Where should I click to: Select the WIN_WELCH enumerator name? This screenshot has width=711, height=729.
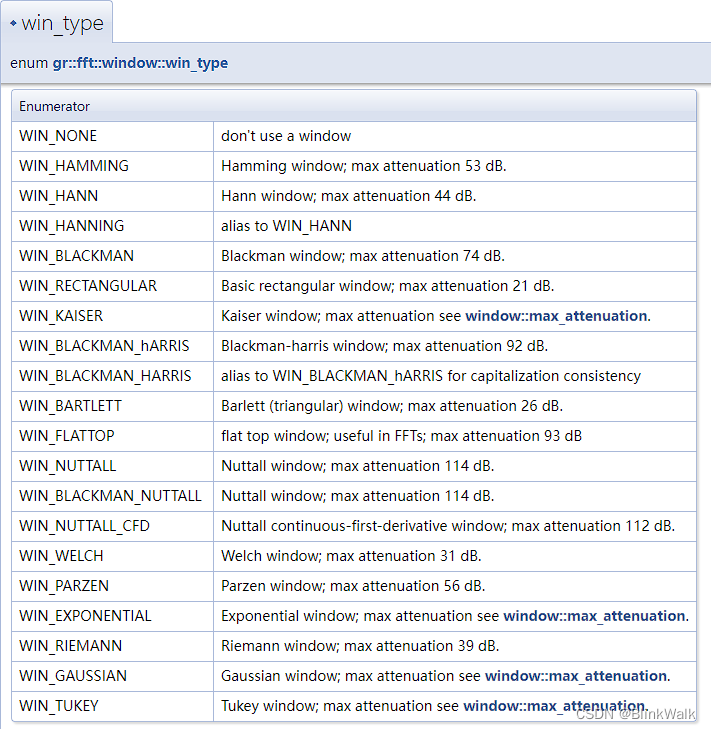[x=61, y=556]
